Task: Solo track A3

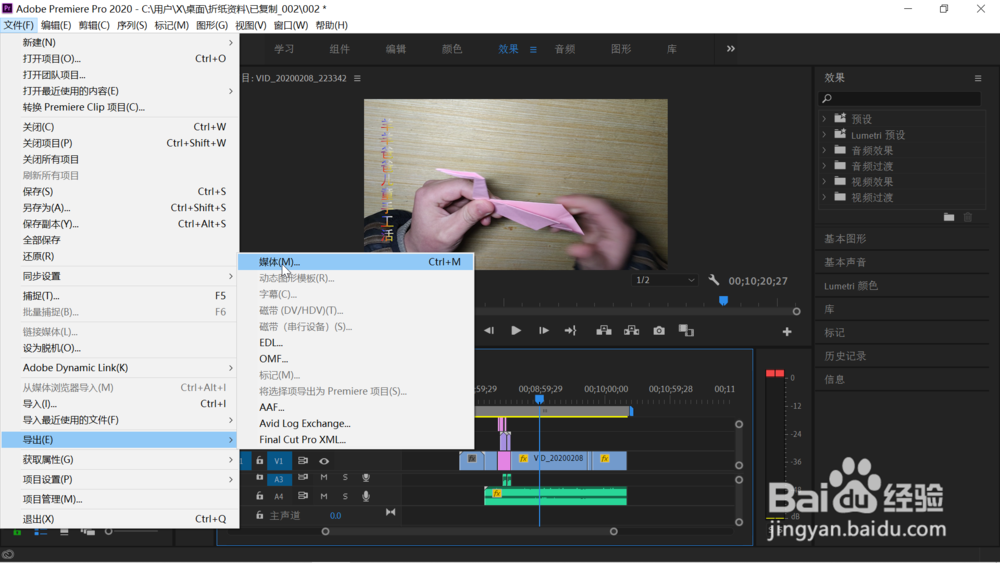Action: 345,478
